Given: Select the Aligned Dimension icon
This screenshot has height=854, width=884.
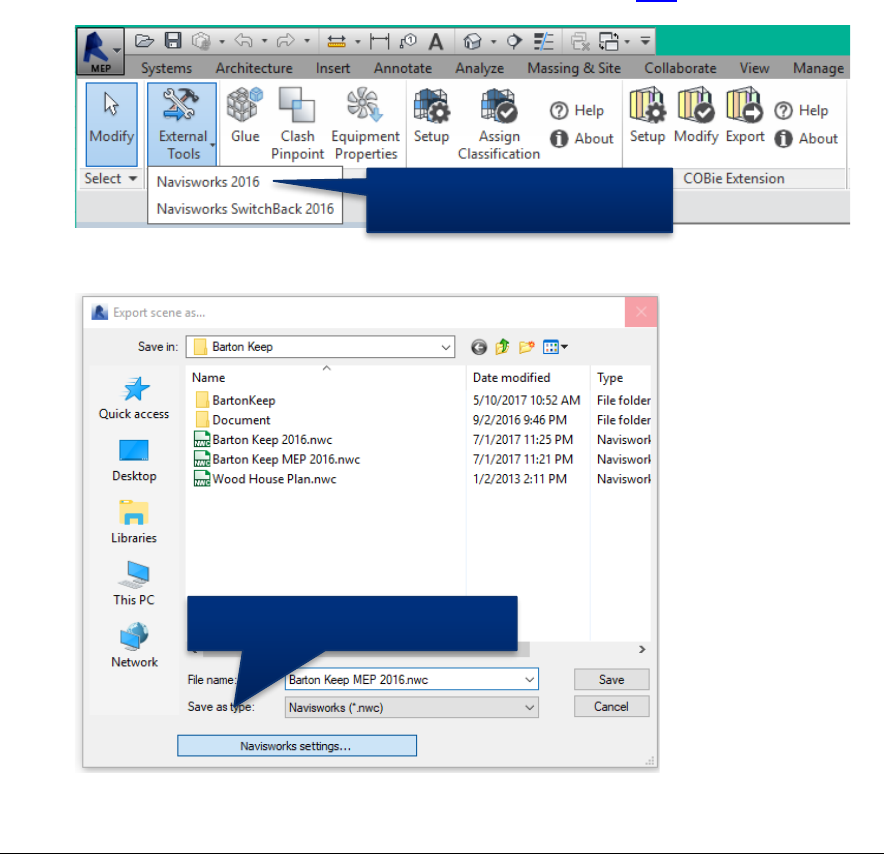Looking at the screenshot, I should [379, 41].
